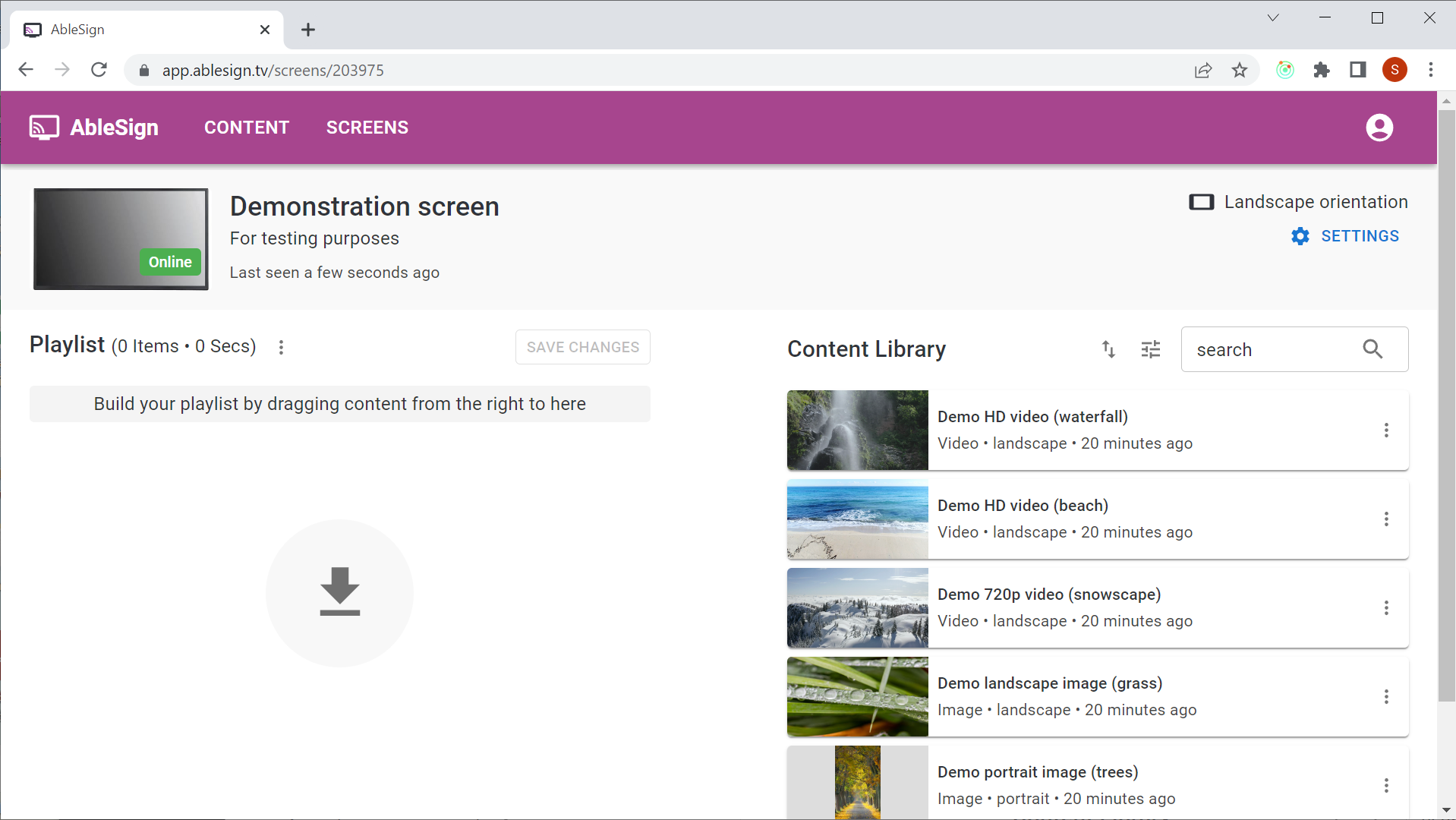
Task: Open the account profile menu
Action: pyautogui.click(x=1379, y=128)
